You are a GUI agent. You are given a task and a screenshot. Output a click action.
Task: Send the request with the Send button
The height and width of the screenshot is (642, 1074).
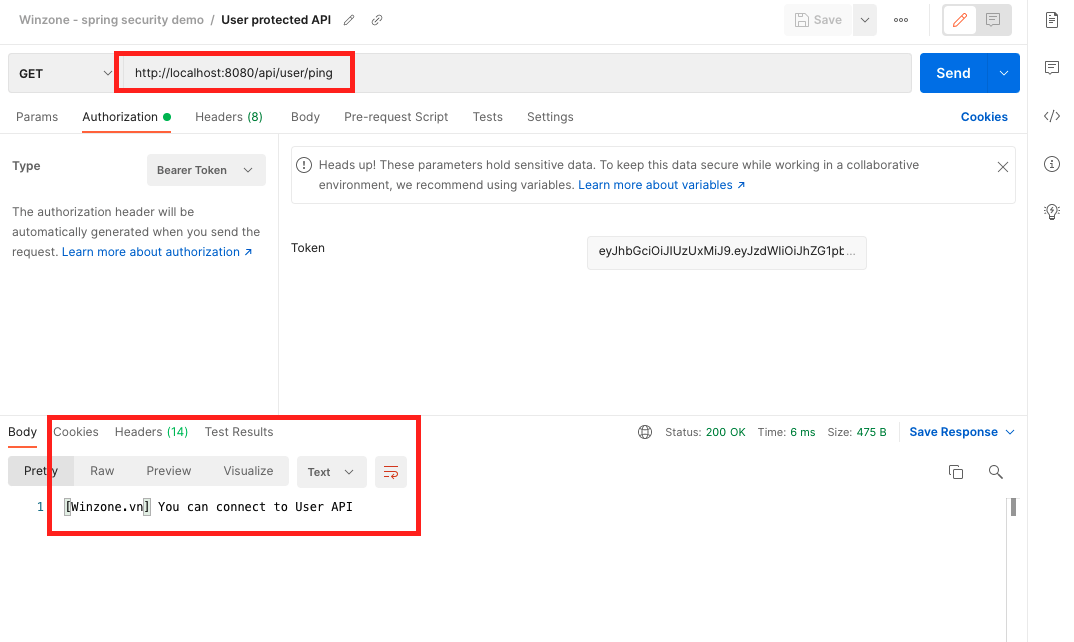[x=953, y=73]
